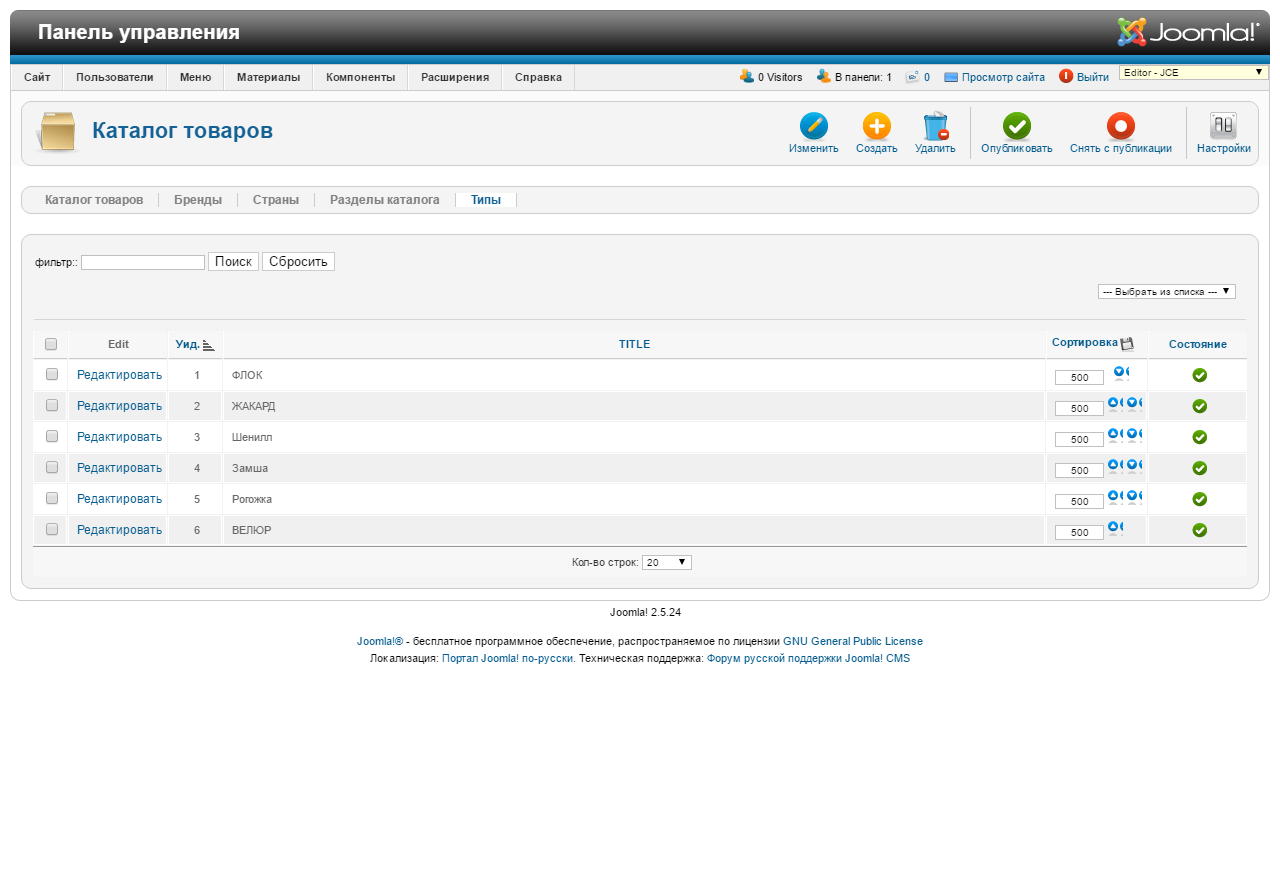This screenshot has width=1280, height=879.
Task: Open the Пользователи menu
Action: [x=115, y=77]
